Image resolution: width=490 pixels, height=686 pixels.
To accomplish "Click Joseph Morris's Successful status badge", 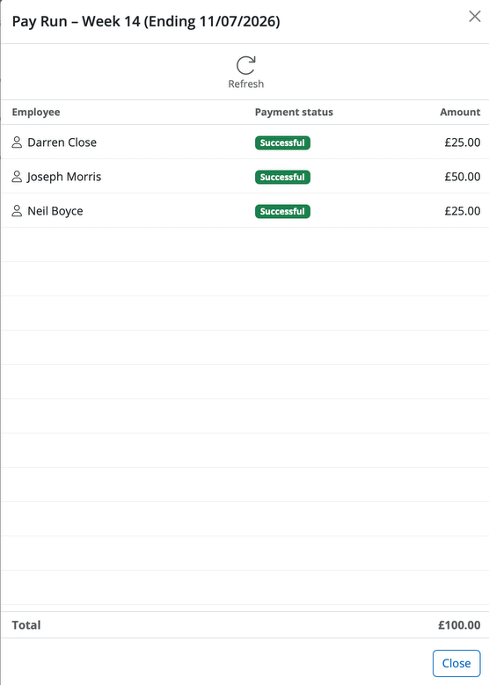I will click(283, 177).
